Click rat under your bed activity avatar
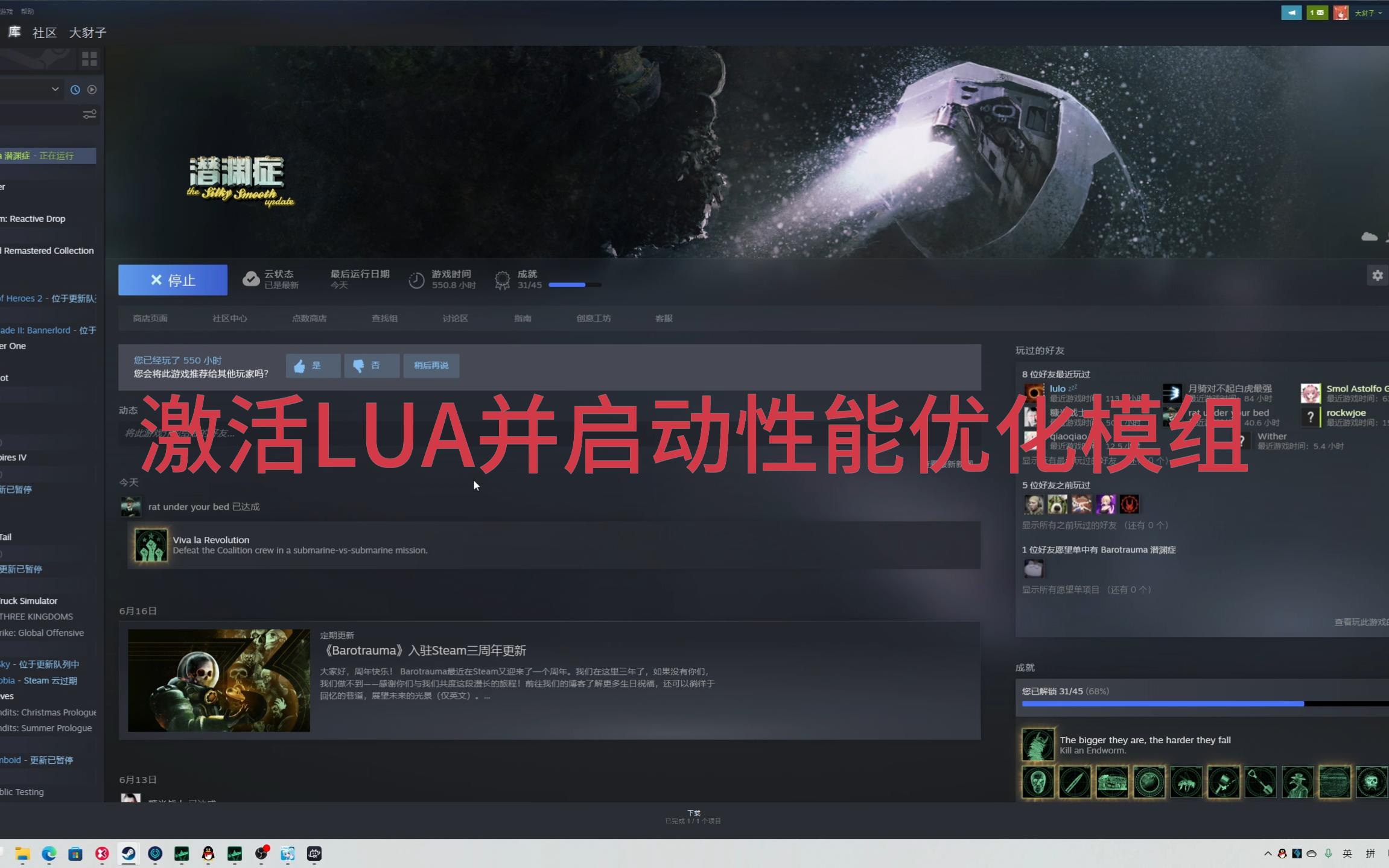Image resolution: width=1389 pixels, height=868 pixels. [131, 507]
